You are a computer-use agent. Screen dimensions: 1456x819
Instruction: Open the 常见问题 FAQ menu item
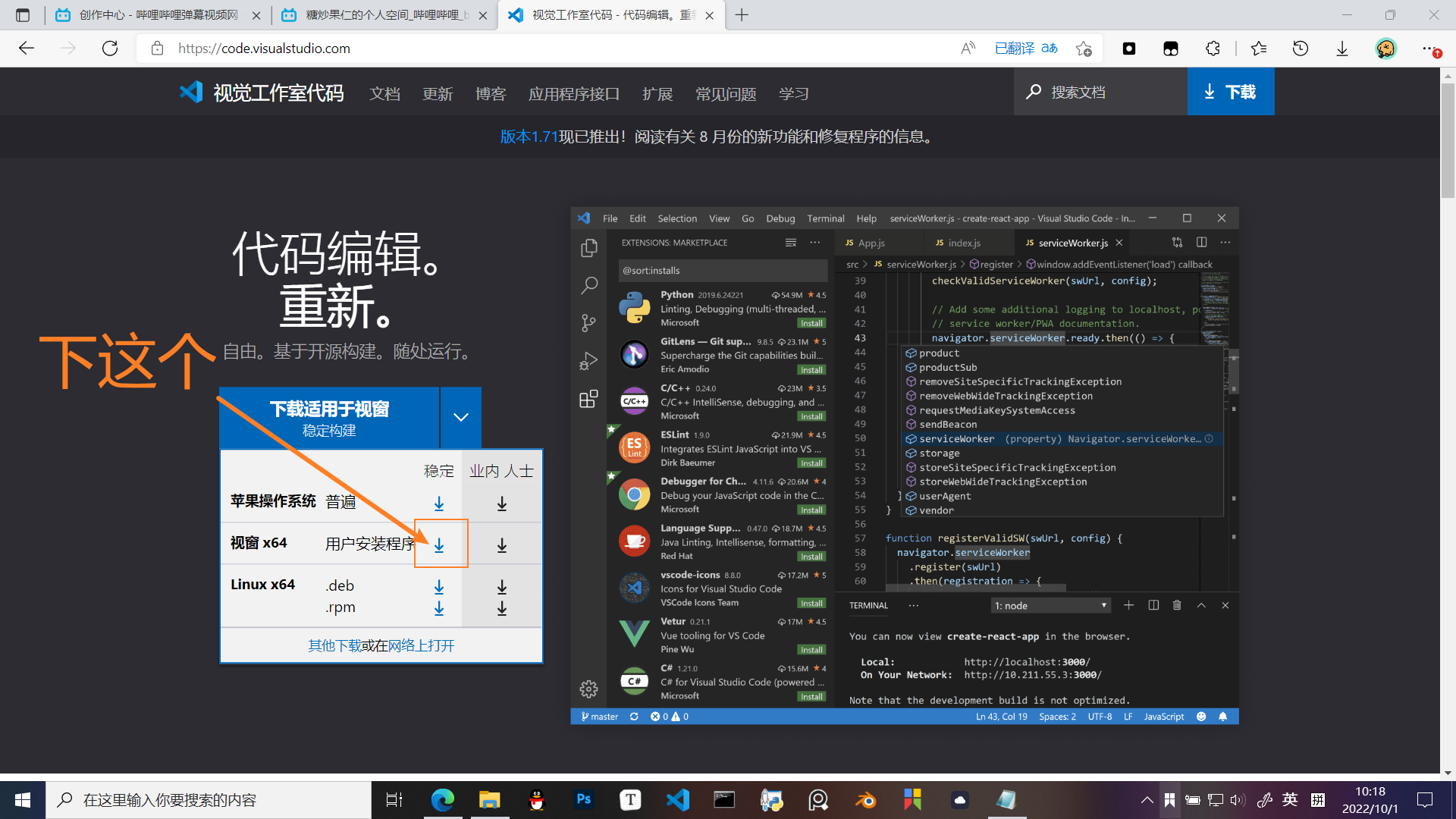pos(726,93)
